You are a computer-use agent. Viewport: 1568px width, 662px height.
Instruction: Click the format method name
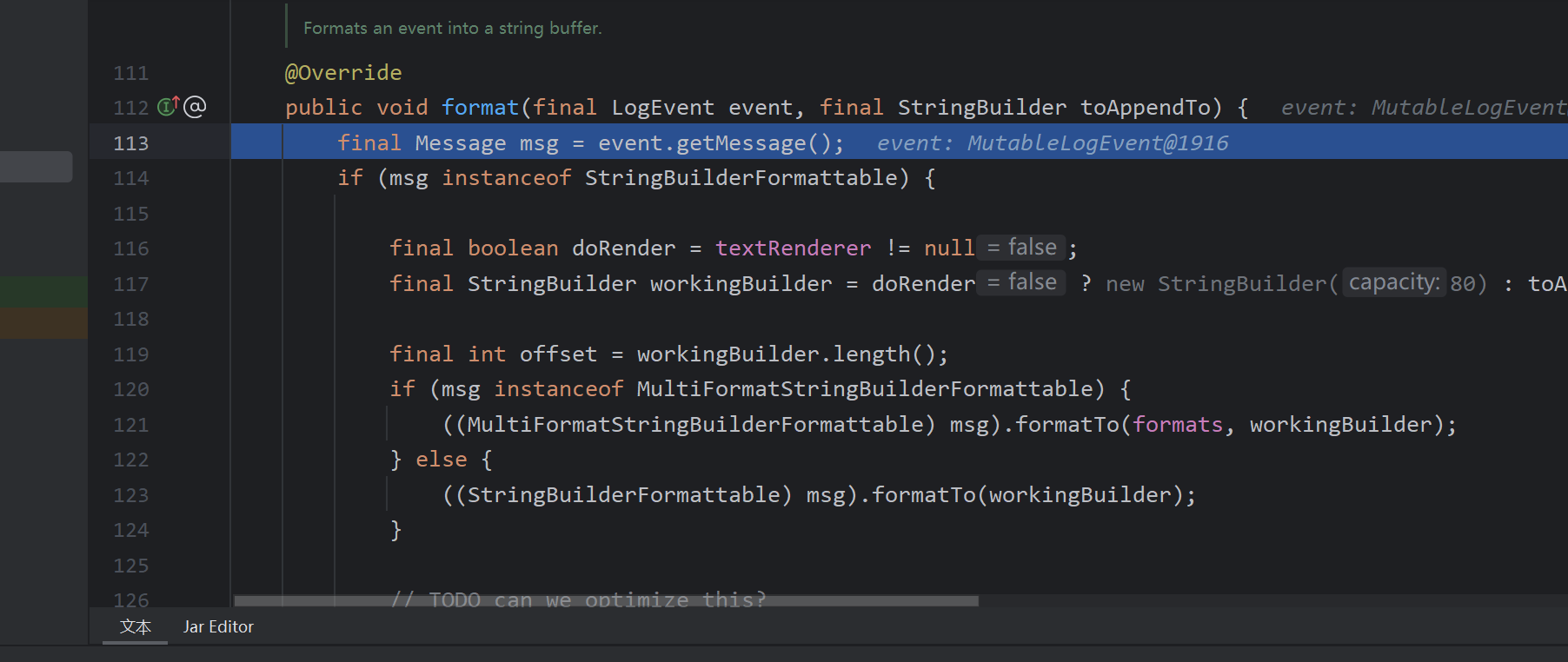[x=480, y=108]
